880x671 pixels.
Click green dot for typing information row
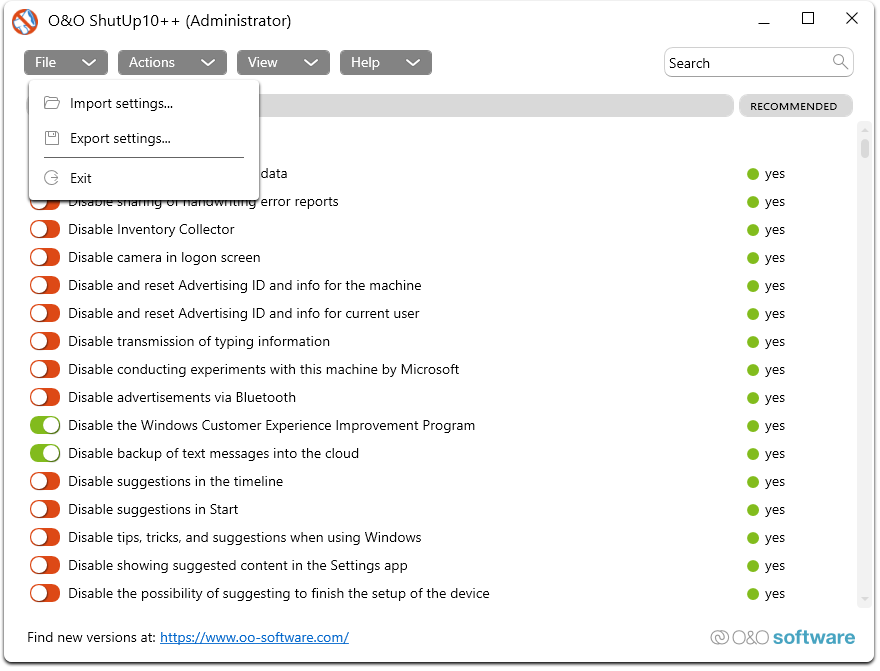point(753,342)
